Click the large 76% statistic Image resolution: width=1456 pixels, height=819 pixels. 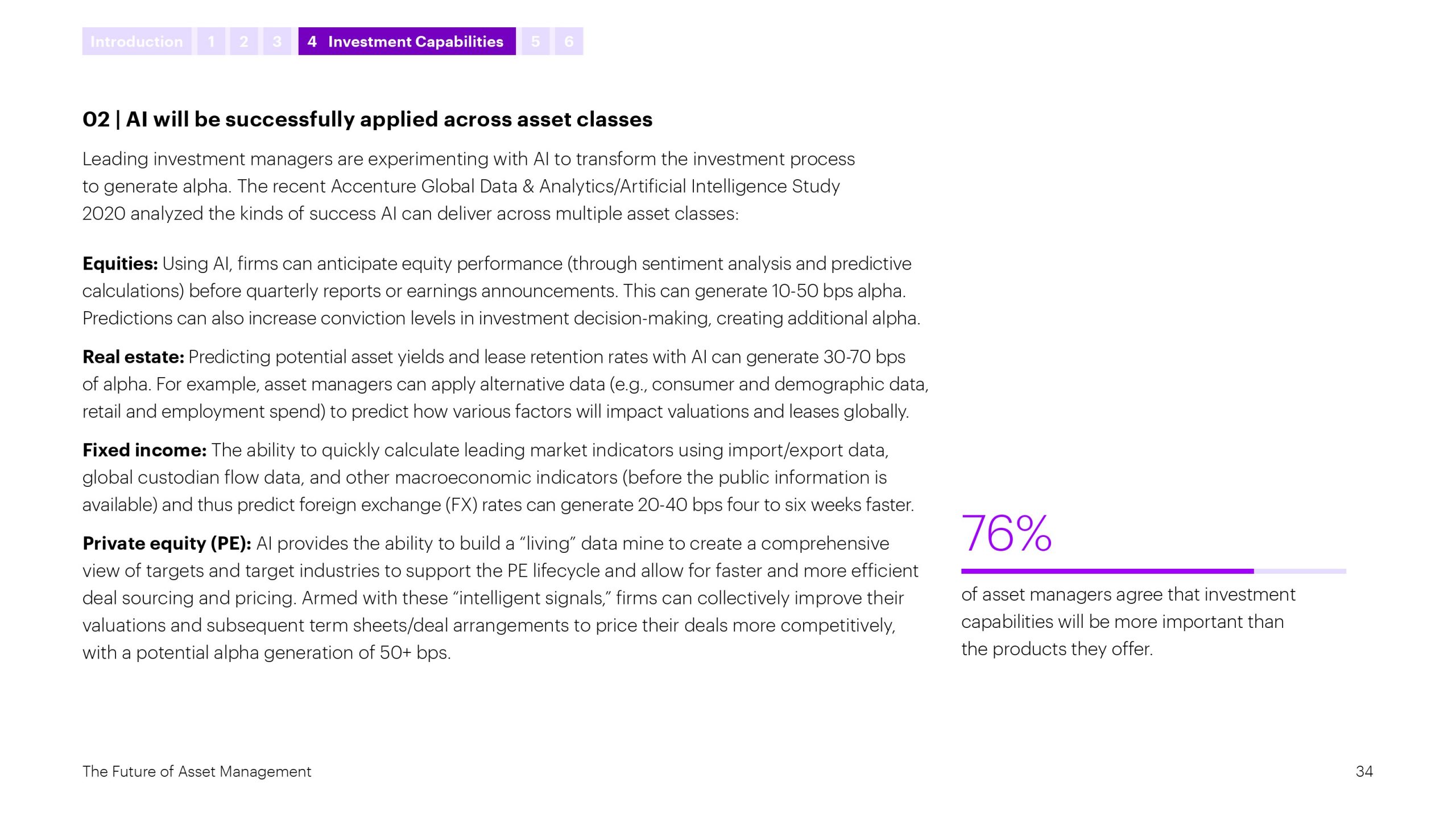(1006, 533)
